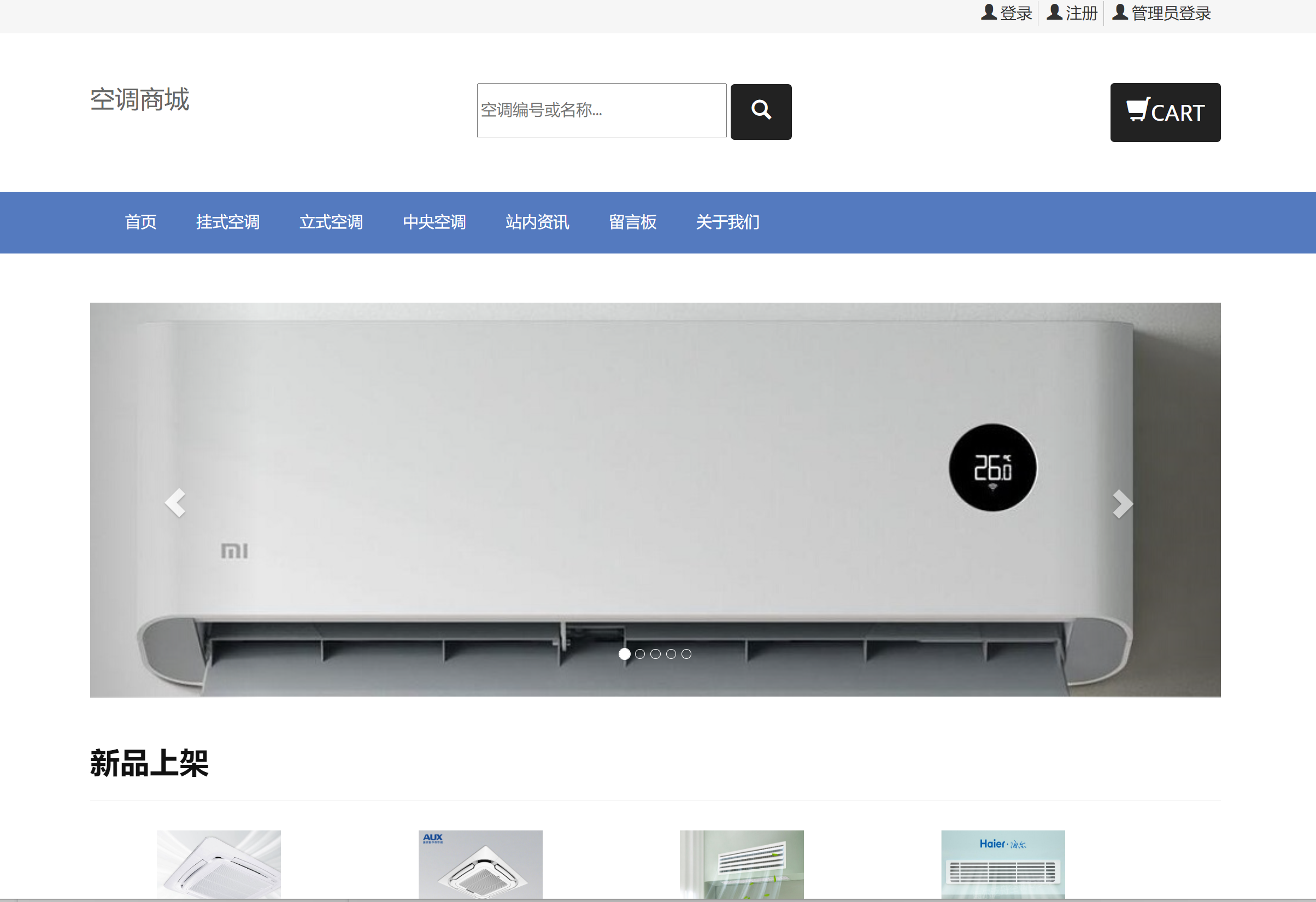Open the 挂式空调 category
Image resolution: width=1316 pixels, height=902 pixels.
228,222
